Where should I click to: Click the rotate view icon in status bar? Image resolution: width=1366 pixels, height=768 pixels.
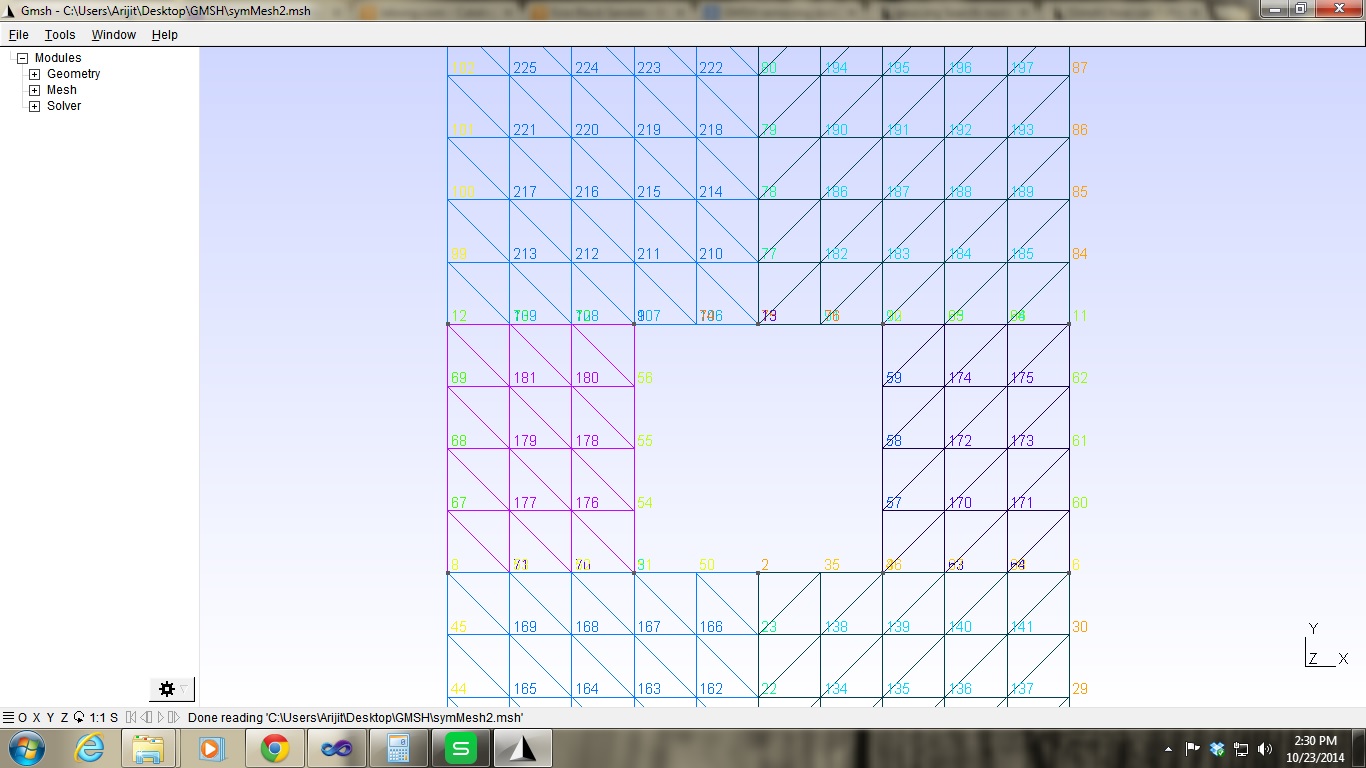point(79,717)
